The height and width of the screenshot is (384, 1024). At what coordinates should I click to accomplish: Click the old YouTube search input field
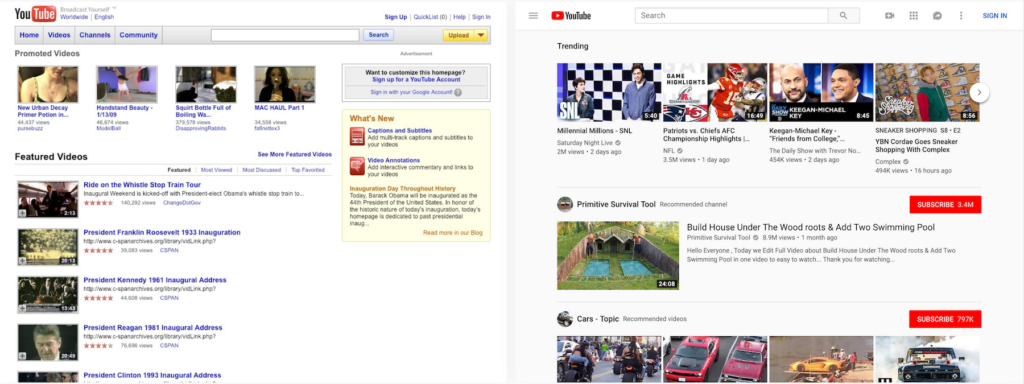285,35
